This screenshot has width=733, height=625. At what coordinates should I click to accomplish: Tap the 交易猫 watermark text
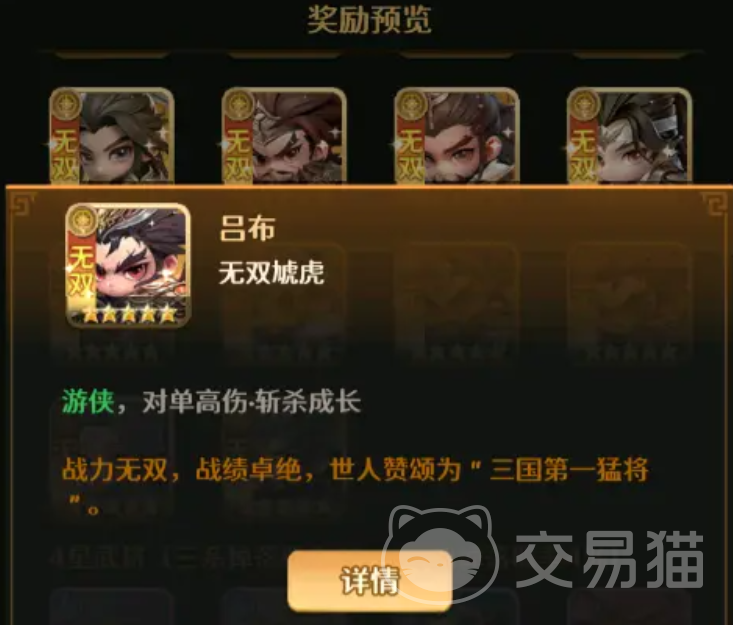click(x=609, y=559)
